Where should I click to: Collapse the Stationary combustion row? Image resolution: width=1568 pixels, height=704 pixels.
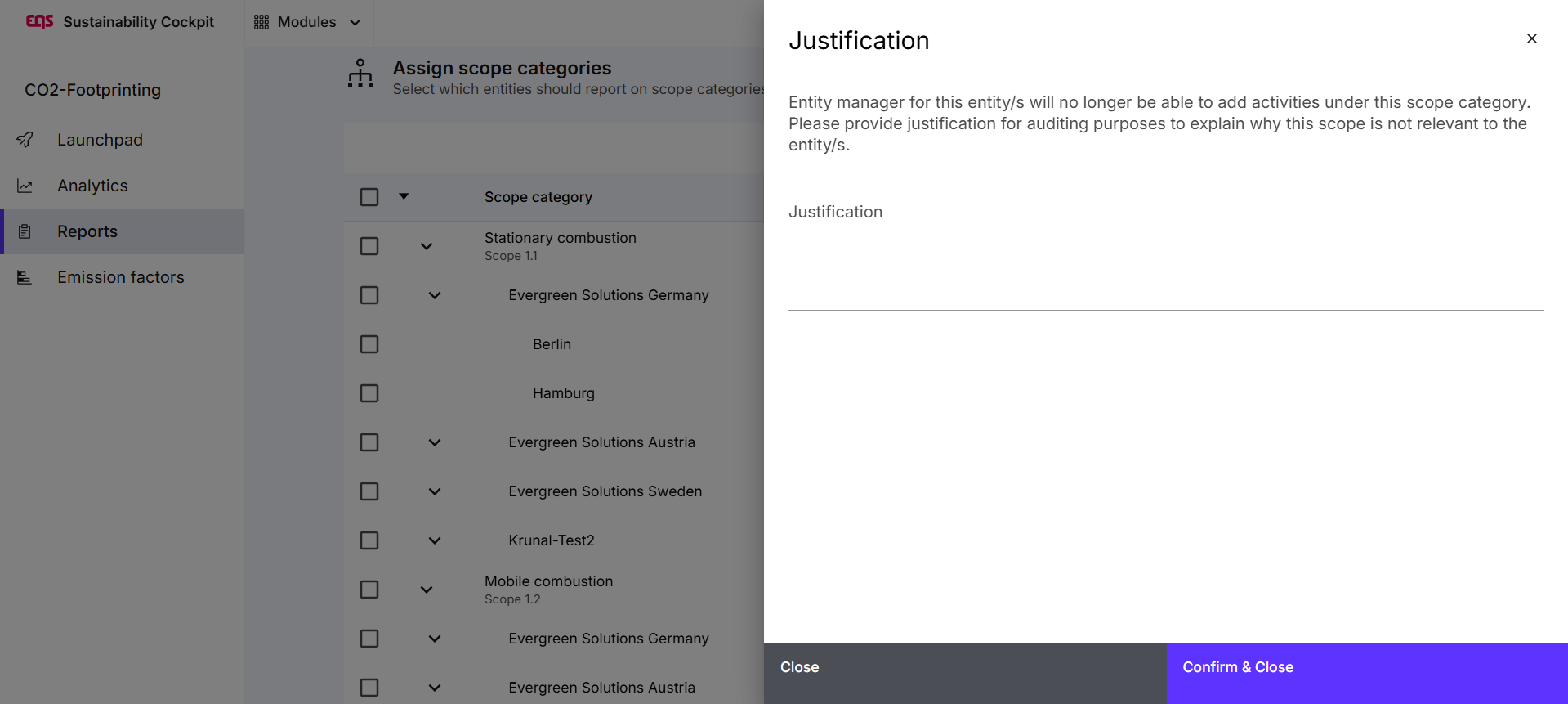[x=427, y=246]
